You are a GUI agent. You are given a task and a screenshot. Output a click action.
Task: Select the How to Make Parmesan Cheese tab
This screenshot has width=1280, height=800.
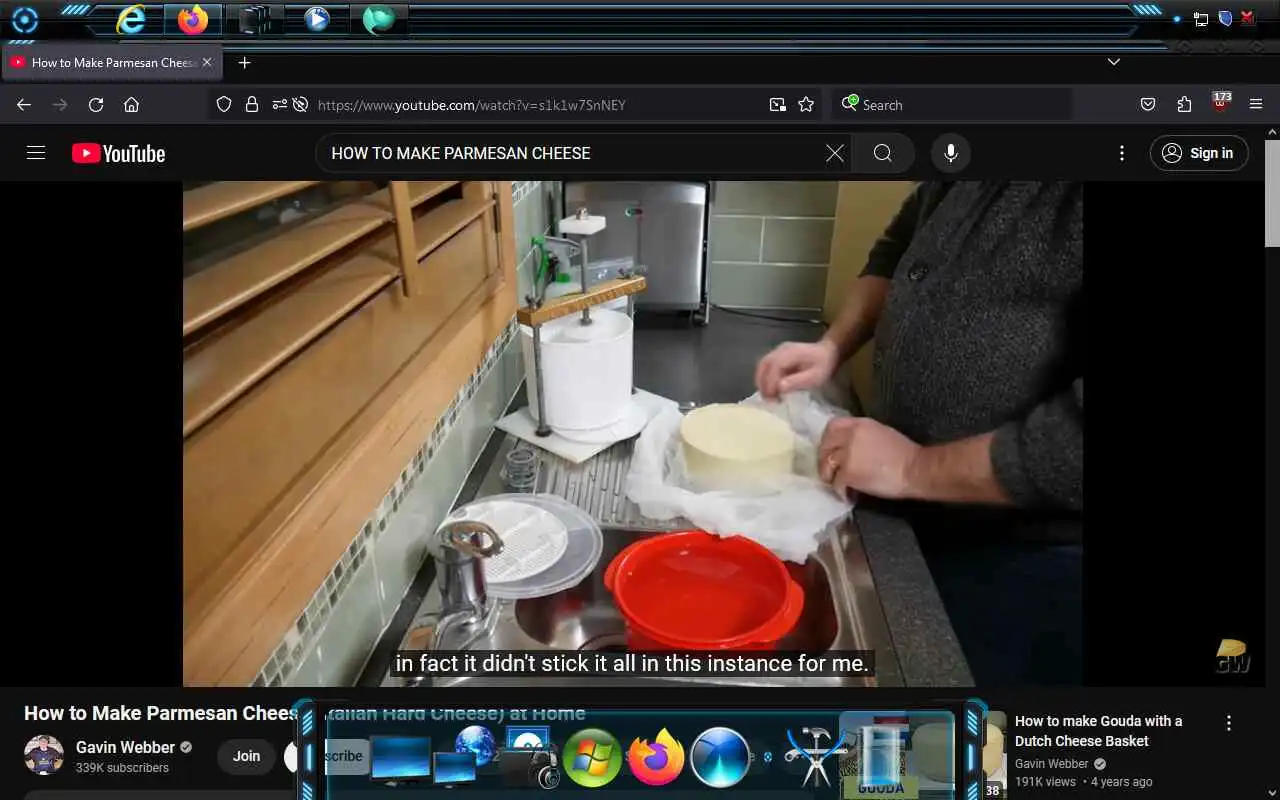111,62
